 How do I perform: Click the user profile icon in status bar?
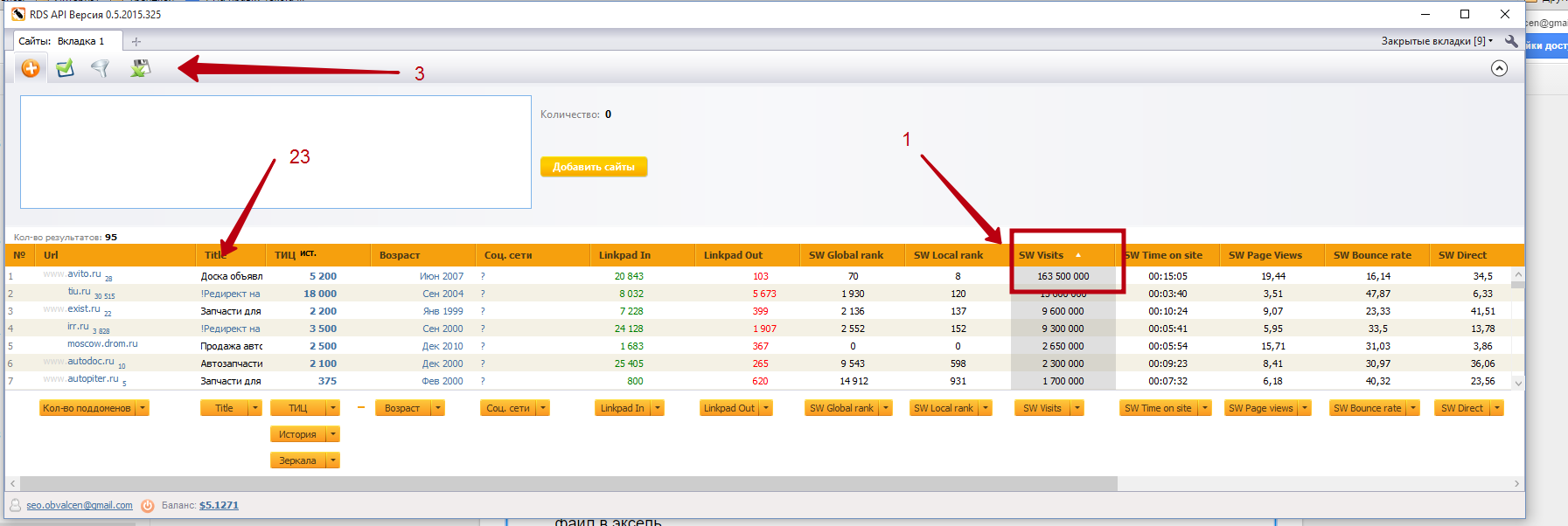[15, 505]
